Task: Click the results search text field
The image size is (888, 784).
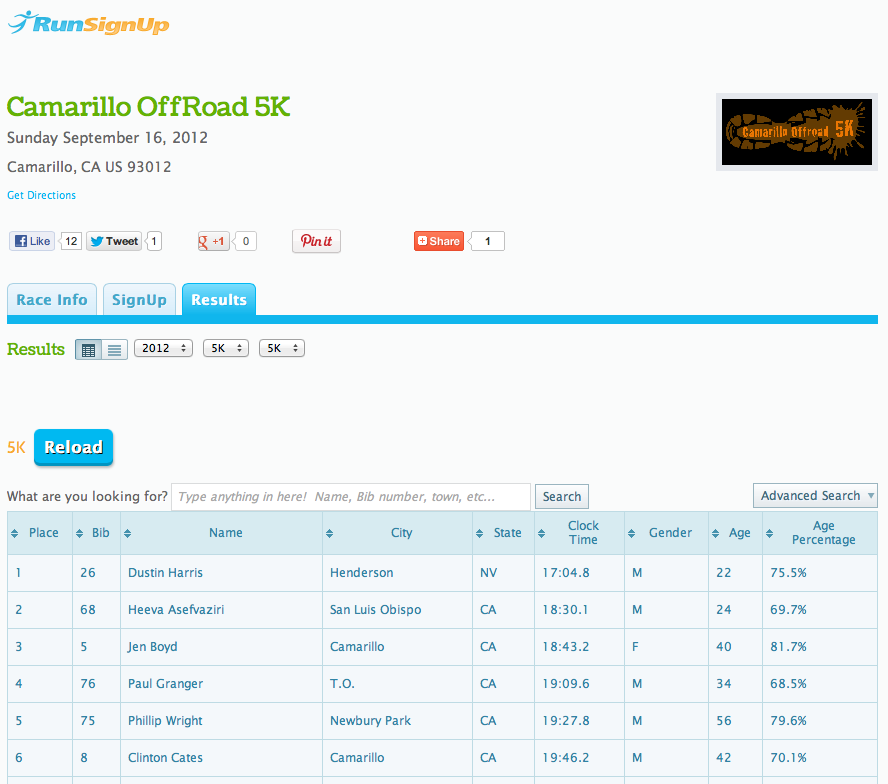Action: 351,497
